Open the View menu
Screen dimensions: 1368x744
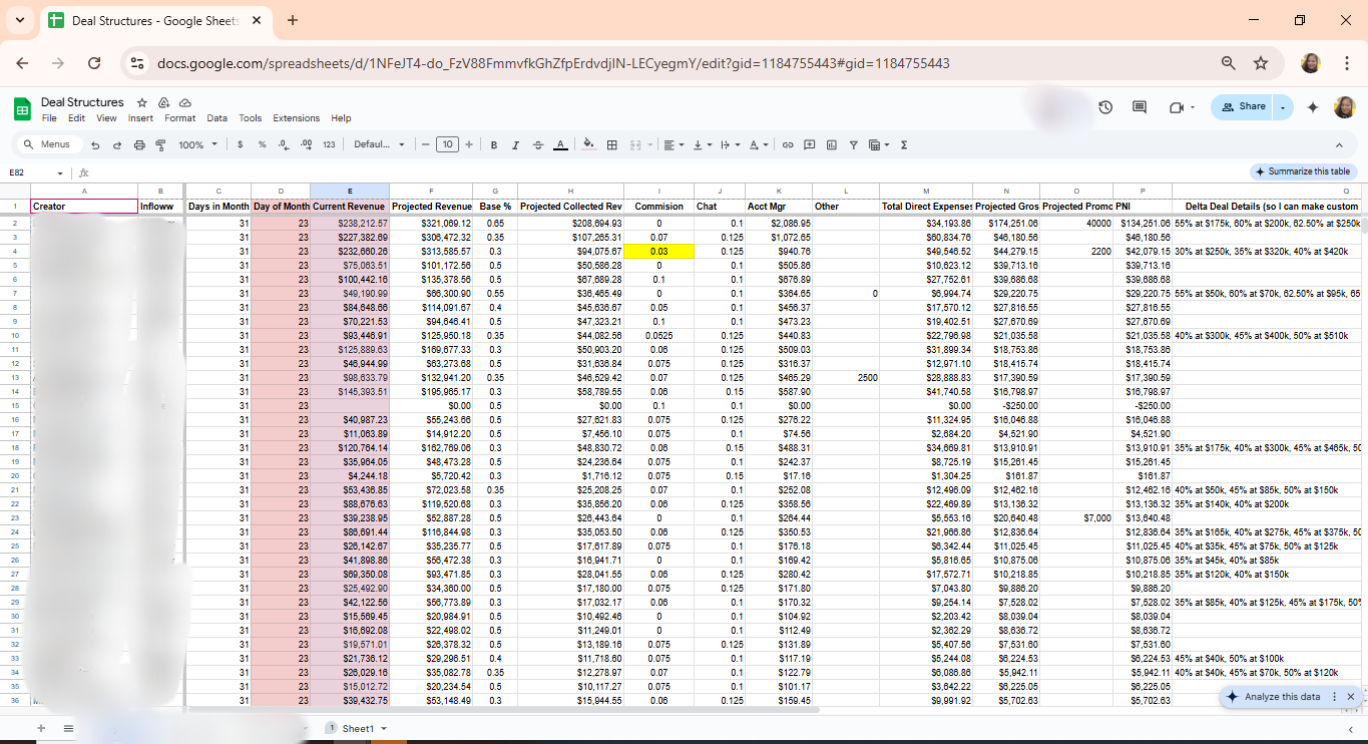pyautogui.click(x=106, y=118)
